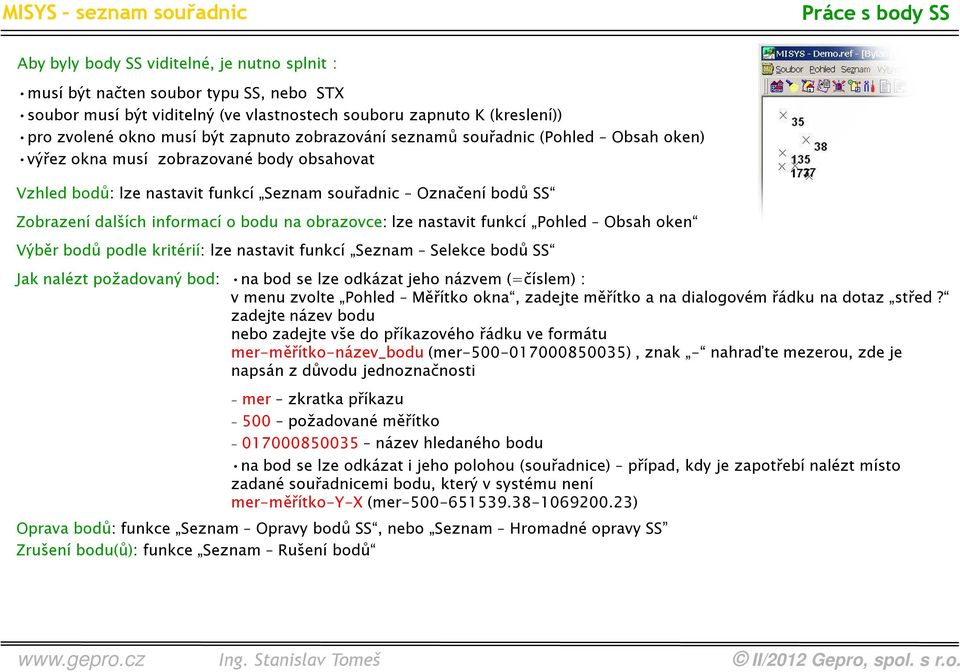
Task: Open the Soubor menu
Action: (789, 70)
